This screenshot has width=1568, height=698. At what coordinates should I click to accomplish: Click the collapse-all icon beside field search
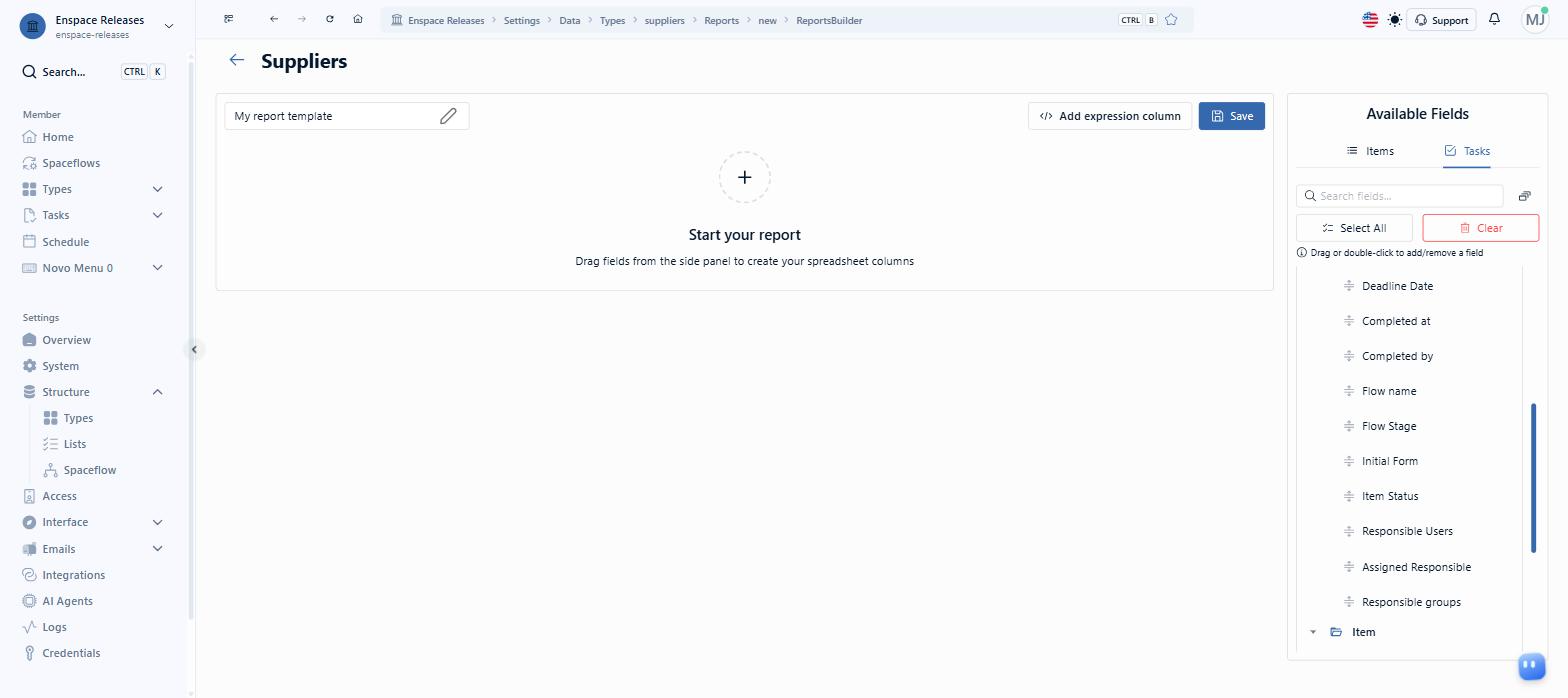1525,196
